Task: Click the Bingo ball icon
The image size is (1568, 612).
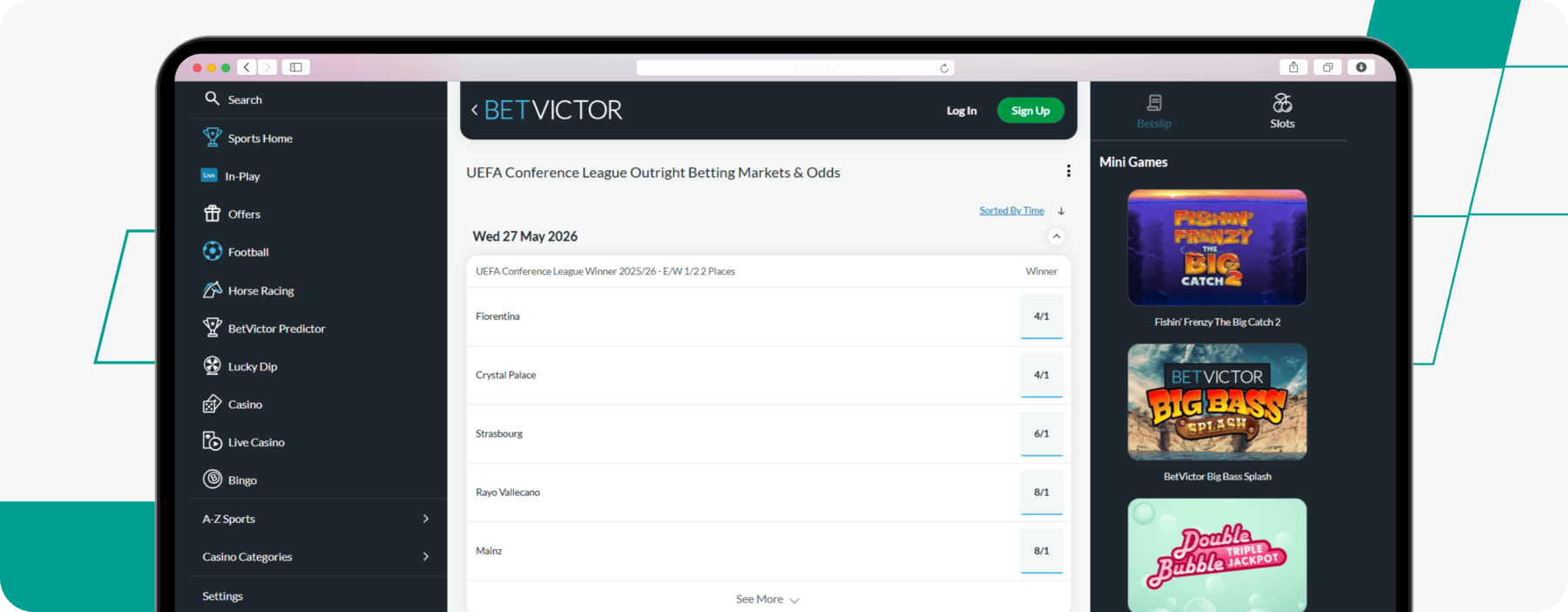Action: coord(212,479)
